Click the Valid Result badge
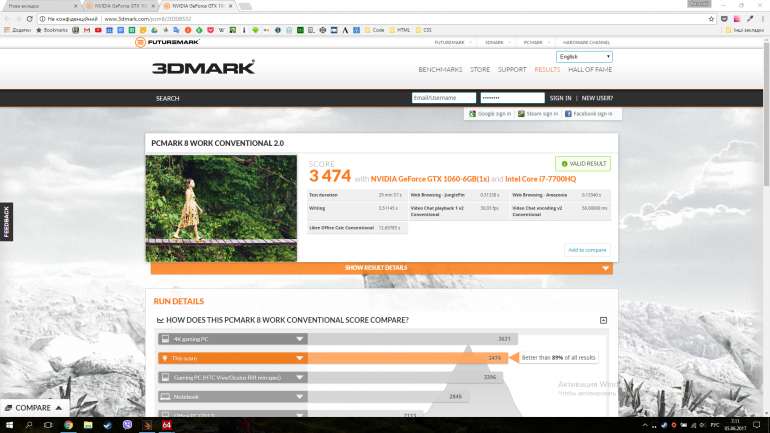The width and height of the screenshot is (770, 433). coord(583,163)
